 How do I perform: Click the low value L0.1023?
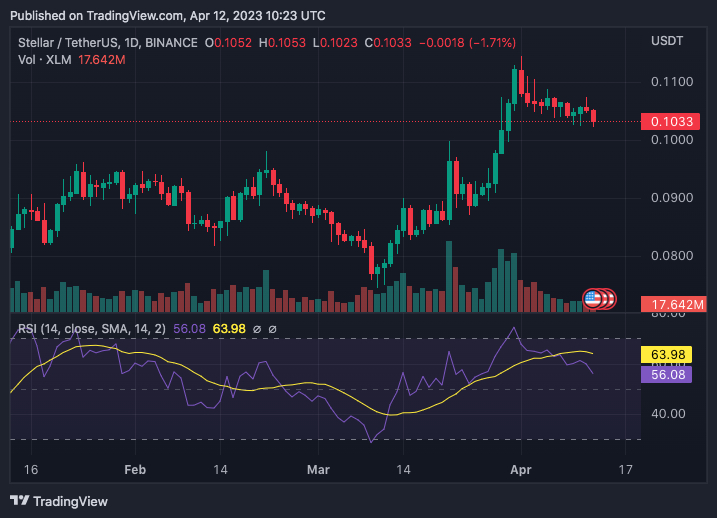335,43
